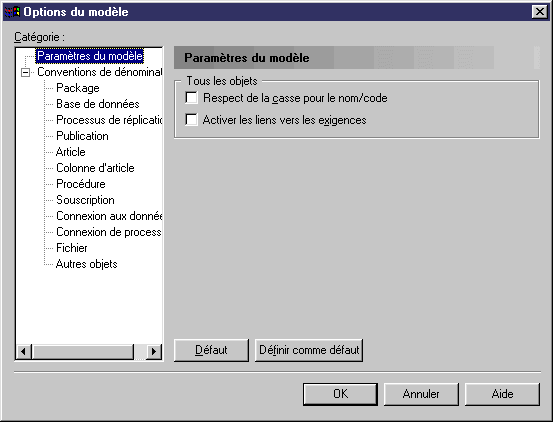The height and width of the screenshot is (422, 553).
Task: Toggle Activer les liens vers les exigences
Action: click(192, 120)
